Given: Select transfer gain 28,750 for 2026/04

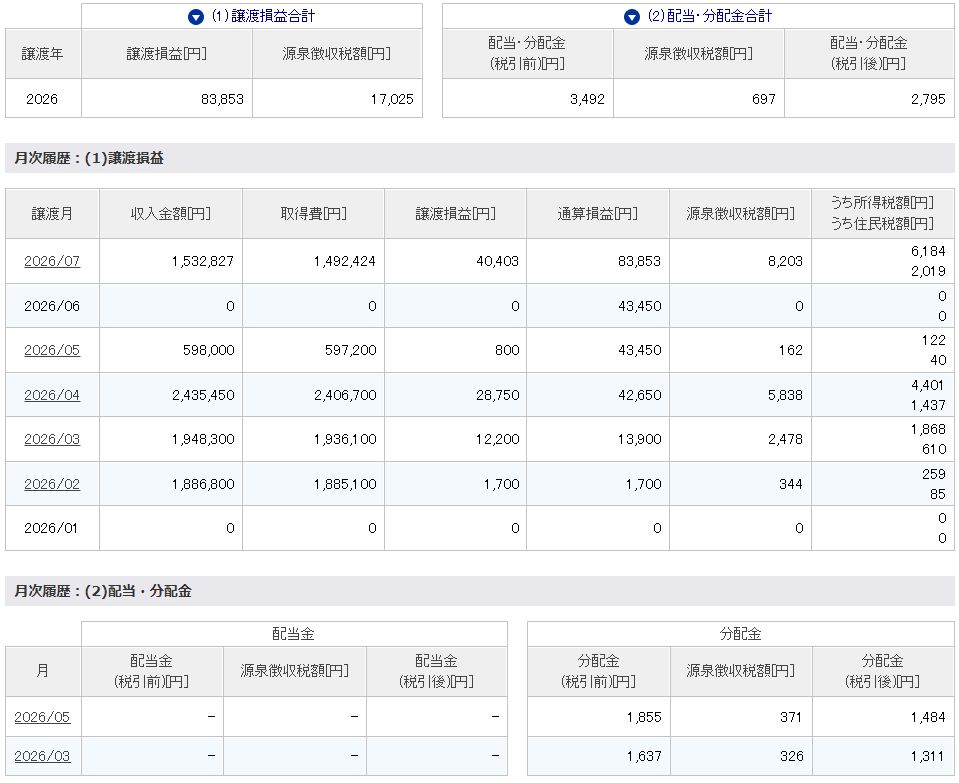Looking at the screenshot, I should [x=497, y=395].
